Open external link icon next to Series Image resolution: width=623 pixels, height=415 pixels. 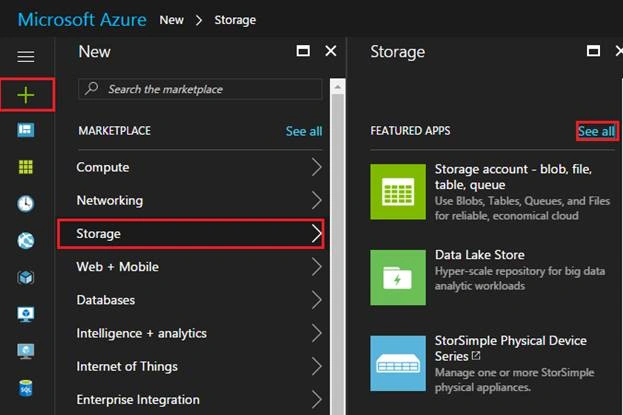pyautogui.click(x=476, y=355)
